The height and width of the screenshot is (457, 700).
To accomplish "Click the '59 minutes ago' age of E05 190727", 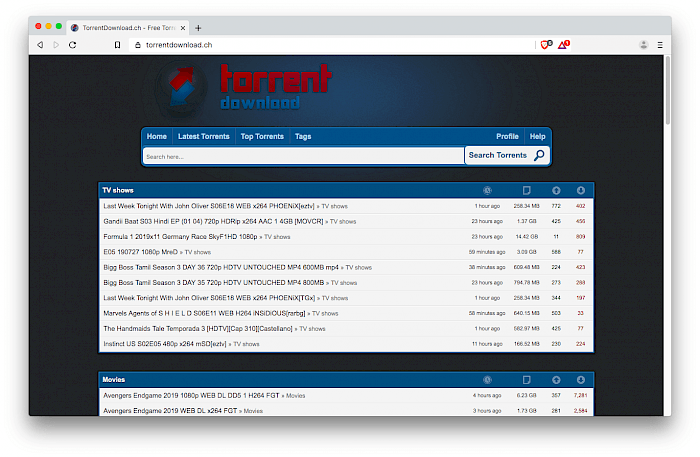I will pyautogui.click(x=487, y=252).
